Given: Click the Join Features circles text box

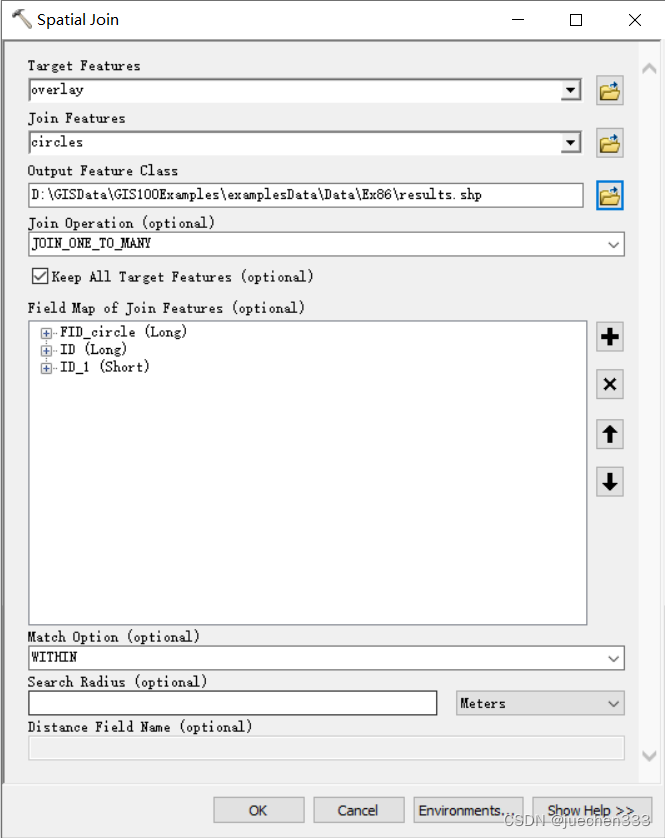Looking at the screenshot, I should point(295,142).
